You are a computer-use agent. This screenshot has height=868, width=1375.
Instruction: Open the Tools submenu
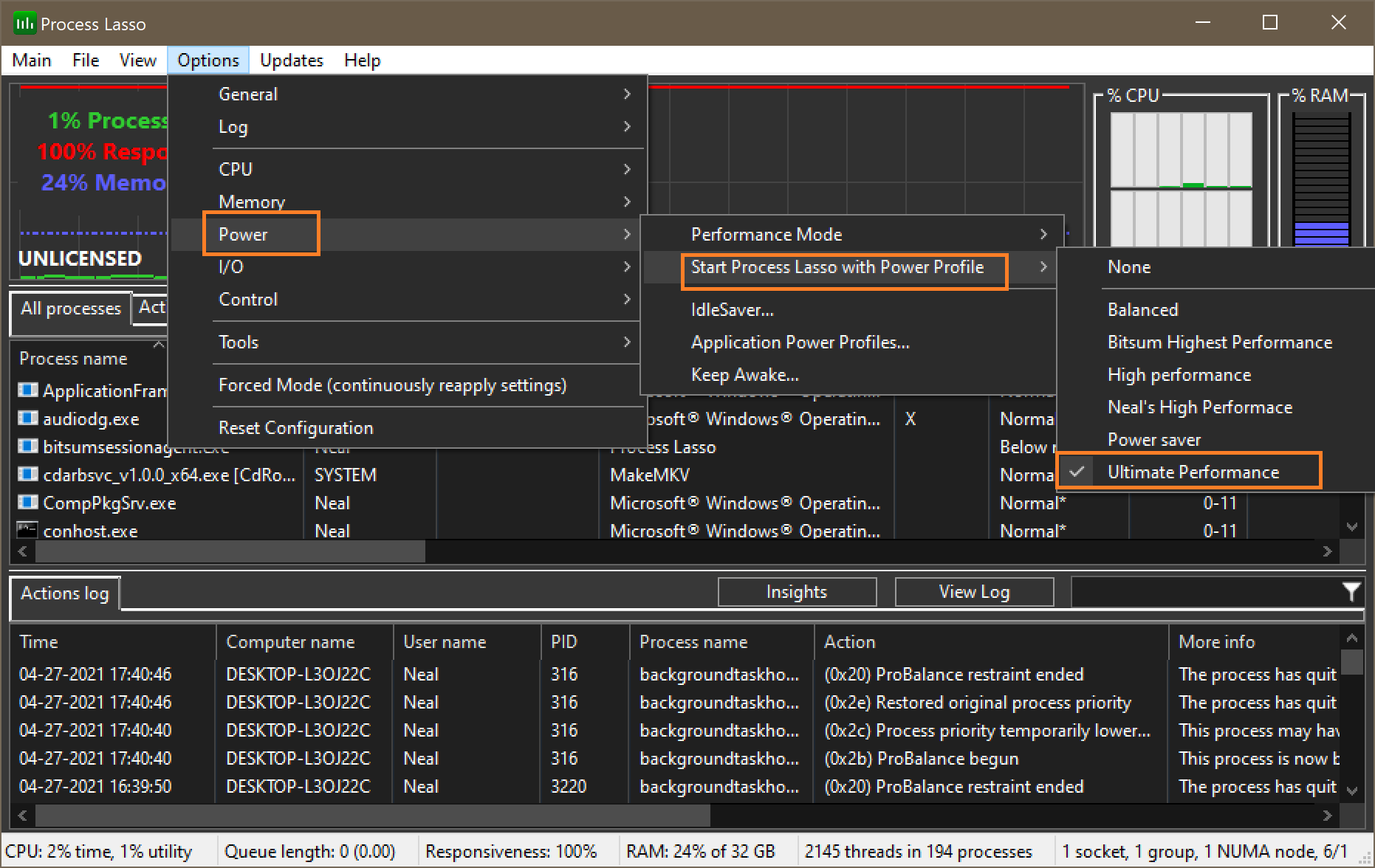[407, 342]
